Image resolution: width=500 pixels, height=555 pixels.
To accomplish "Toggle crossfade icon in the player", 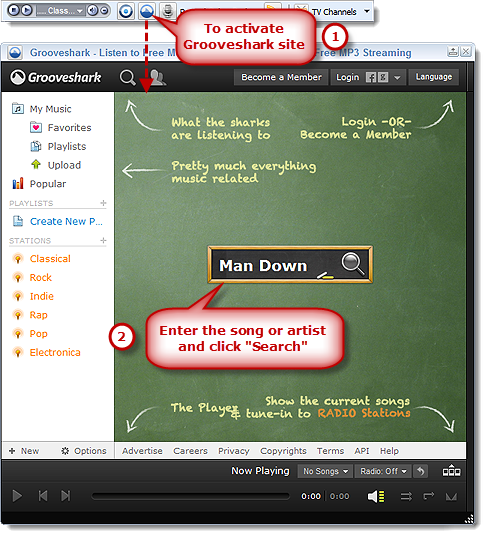I will click(451, 497).
